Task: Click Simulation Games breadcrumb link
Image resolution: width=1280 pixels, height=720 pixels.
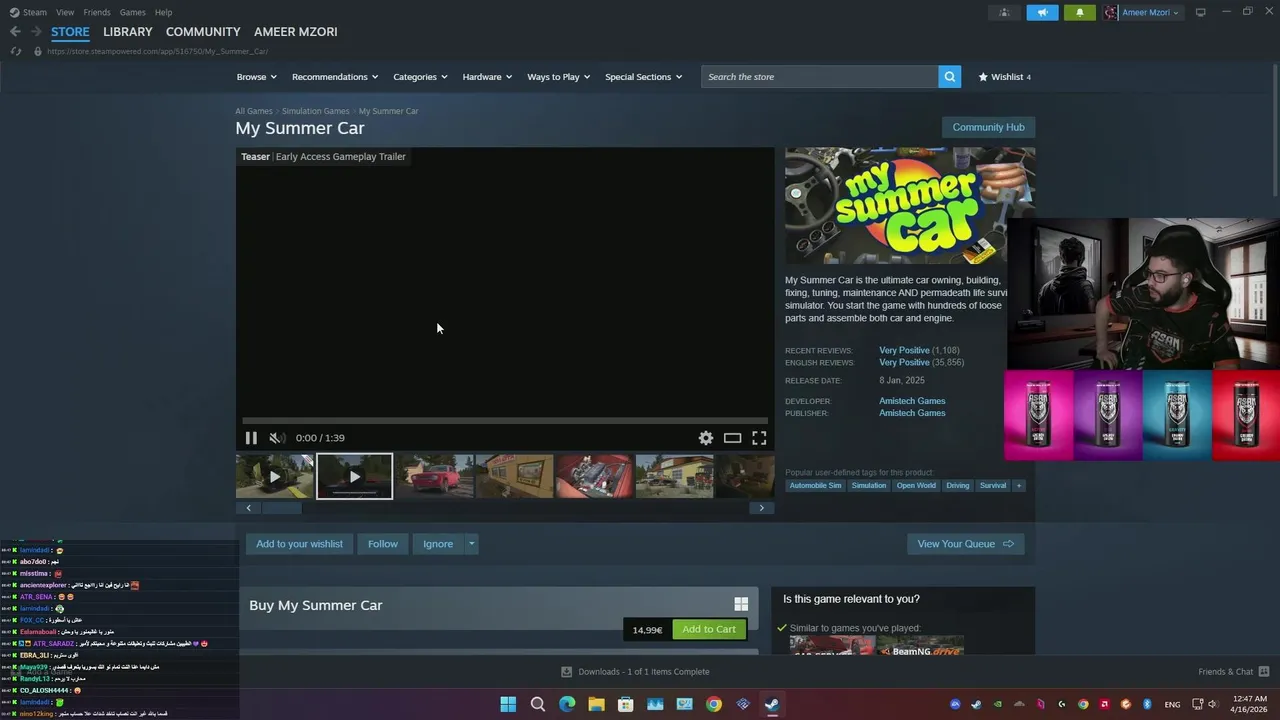Action: tap(315, 111)
